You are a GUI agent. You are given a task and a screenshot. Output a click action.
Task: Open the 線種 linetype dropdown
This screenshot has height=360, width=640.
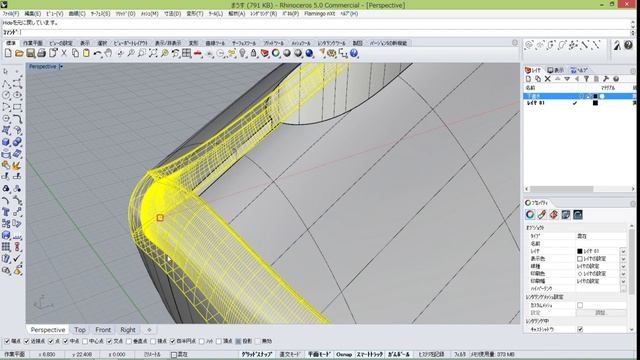pos(623,266)
